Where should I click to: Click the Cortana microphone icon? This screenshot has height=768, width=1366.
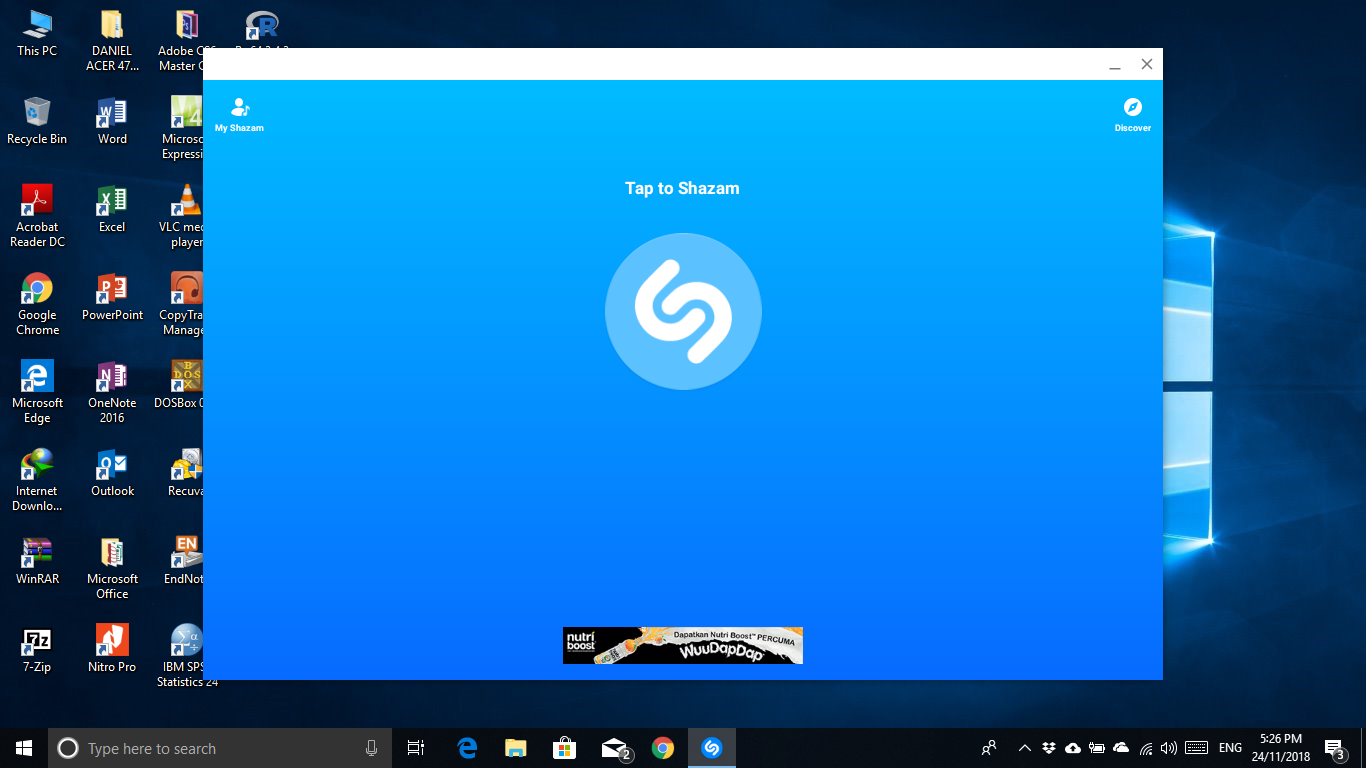[x=371, y=748]
